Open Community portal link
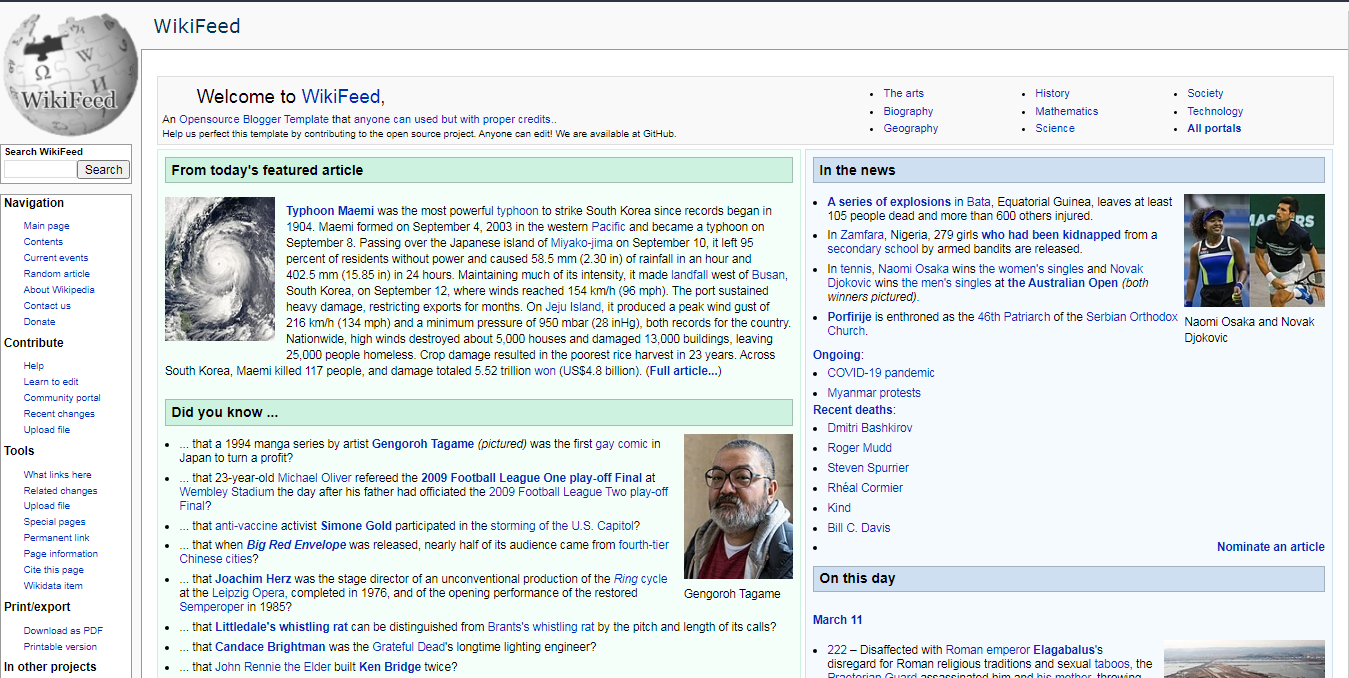Image resolution: width=1349 pixels, height=678 pixels. (62, 398)
